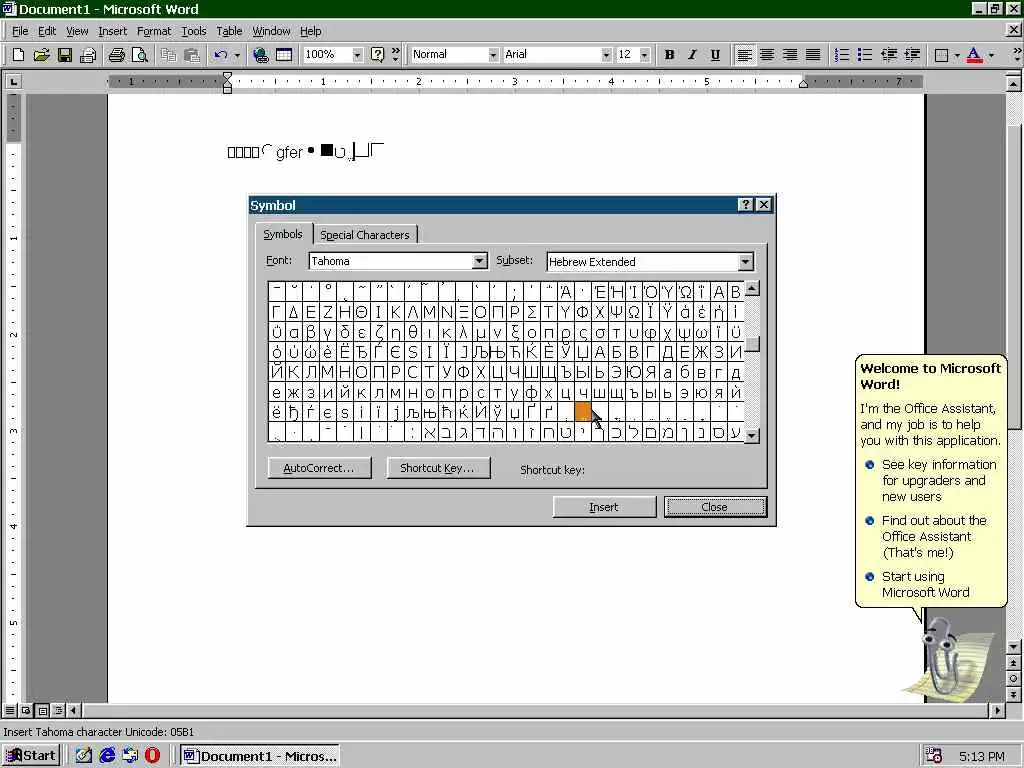
Task: Open the Normal style dropdown
Action: (493, 55)
